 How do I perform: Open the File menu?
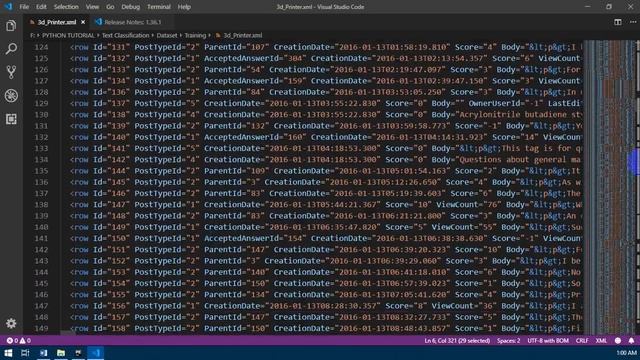tap(24, 7)
